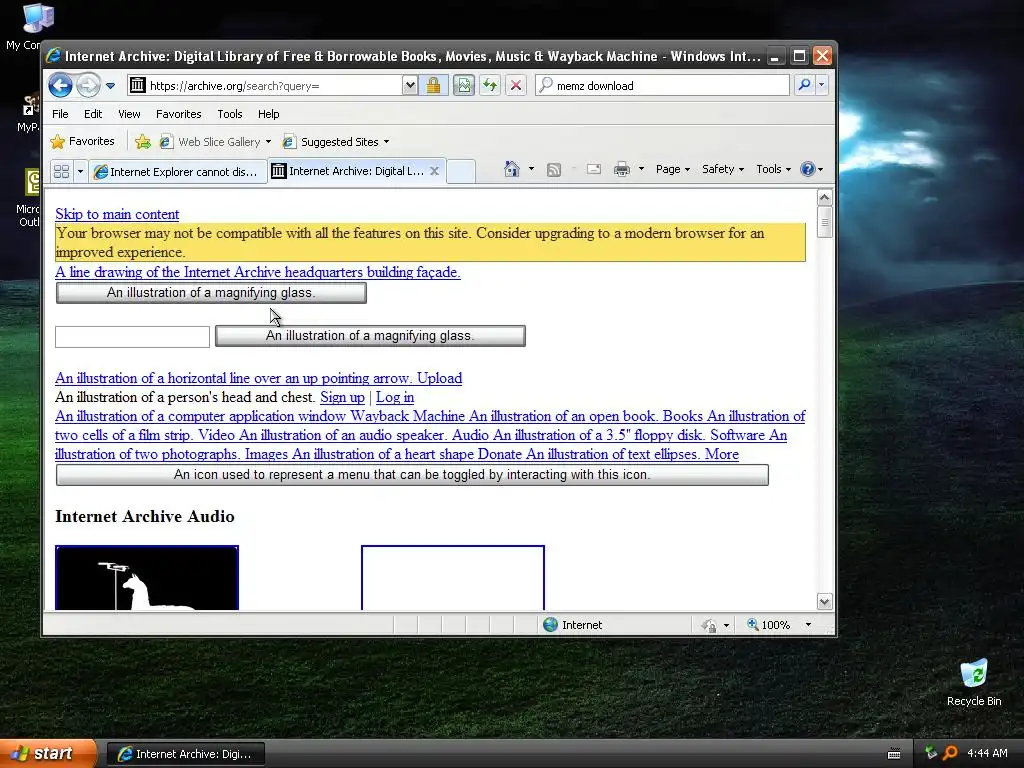Click the Back navigation arrow
The width and height of the screenshot is (1024, 768).
coord(61,85)
